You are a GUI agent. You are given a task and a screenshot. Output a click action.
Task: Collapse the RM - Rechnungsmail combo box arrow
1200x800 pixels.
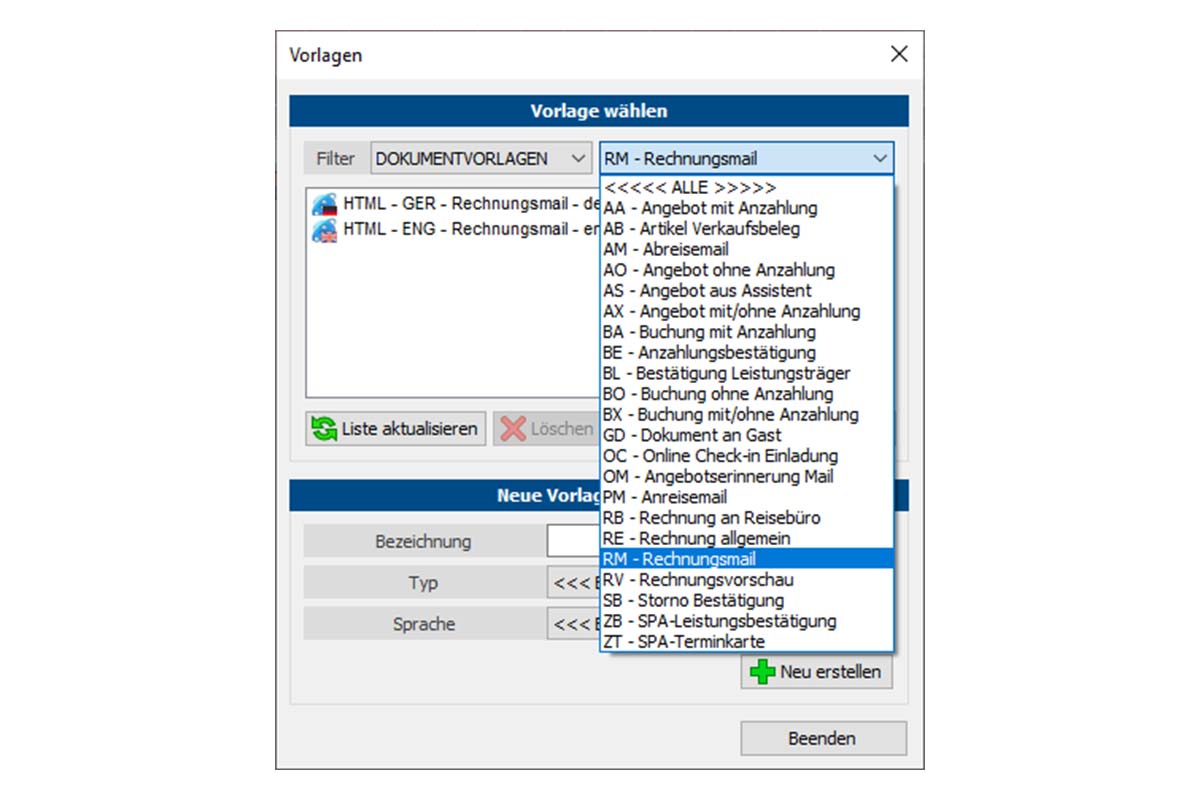coord(879,158)
